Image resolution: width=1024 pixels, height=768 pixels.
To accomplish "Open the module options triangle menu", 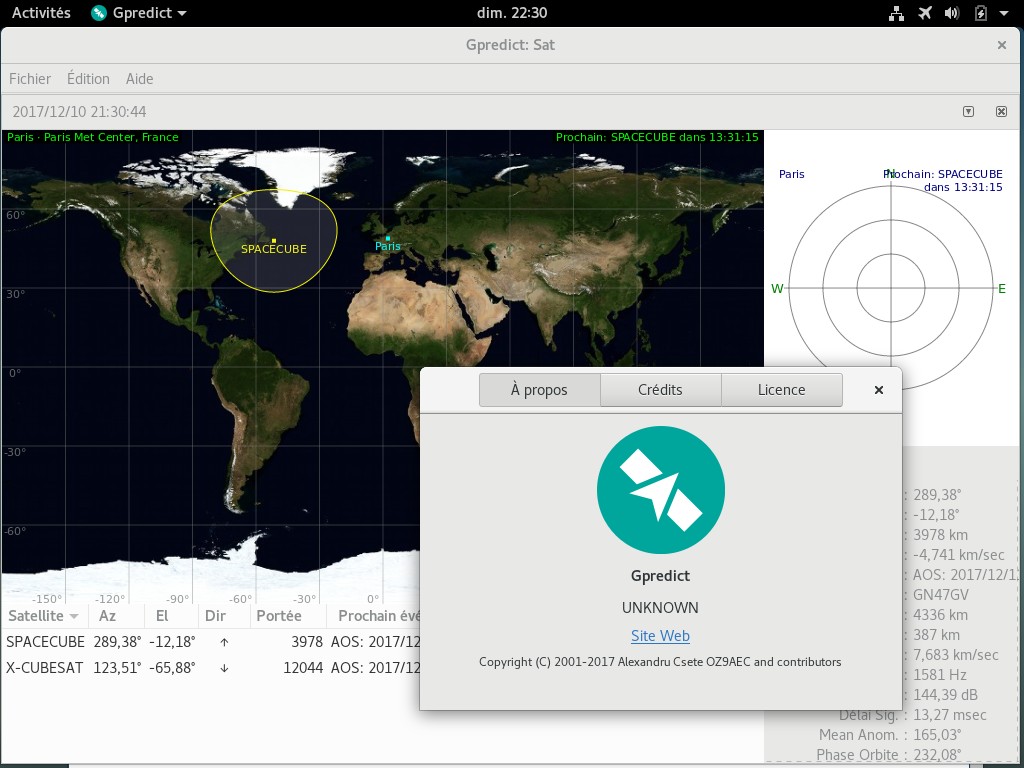I will pyautogui.click(x=968, y=112).
